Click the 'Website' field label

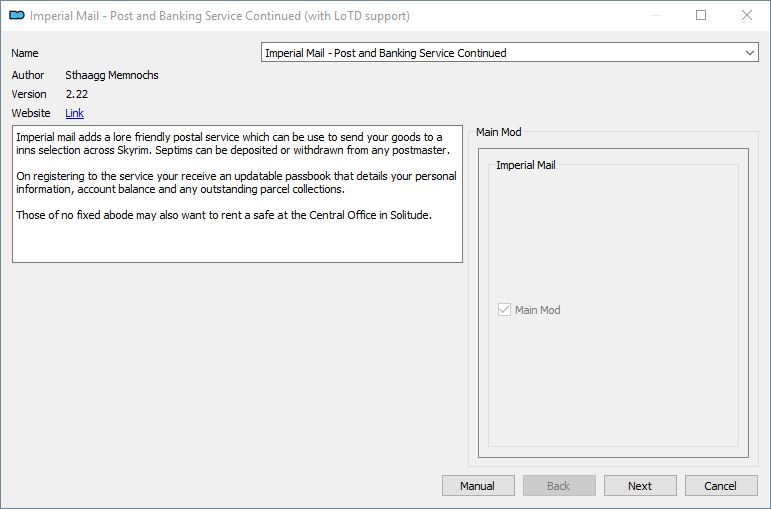[31, 113]
